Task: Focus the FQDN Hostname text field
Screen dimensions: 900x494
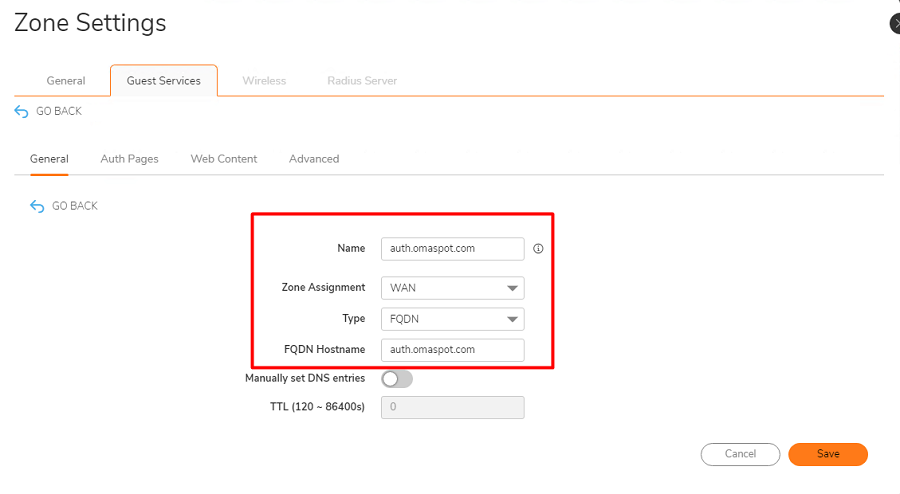Action: pyautogui.click(x=452, y=349)
